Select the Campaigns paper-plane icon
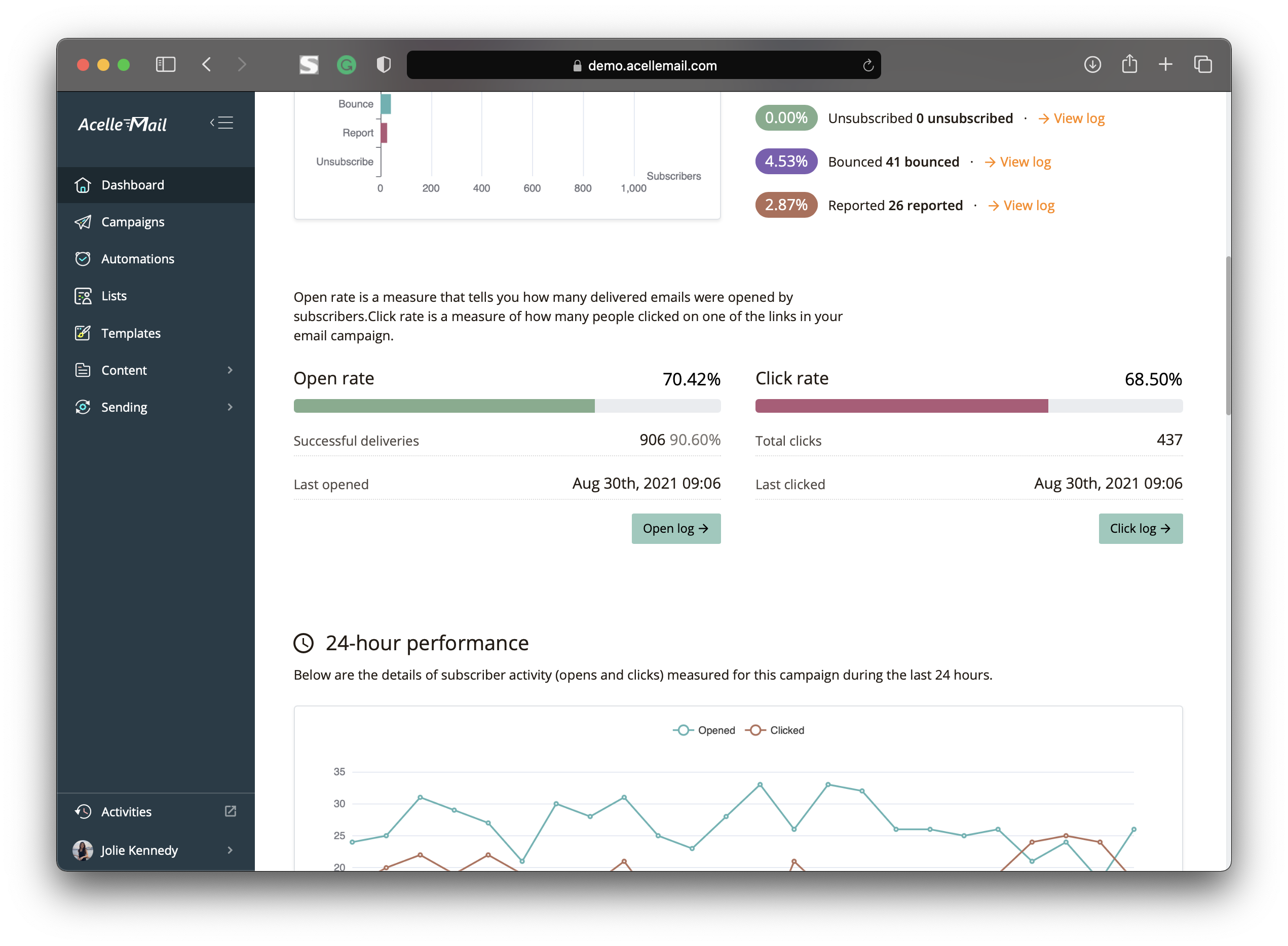1288x946 pixels. pyautogui.click(x=83, y=222)
